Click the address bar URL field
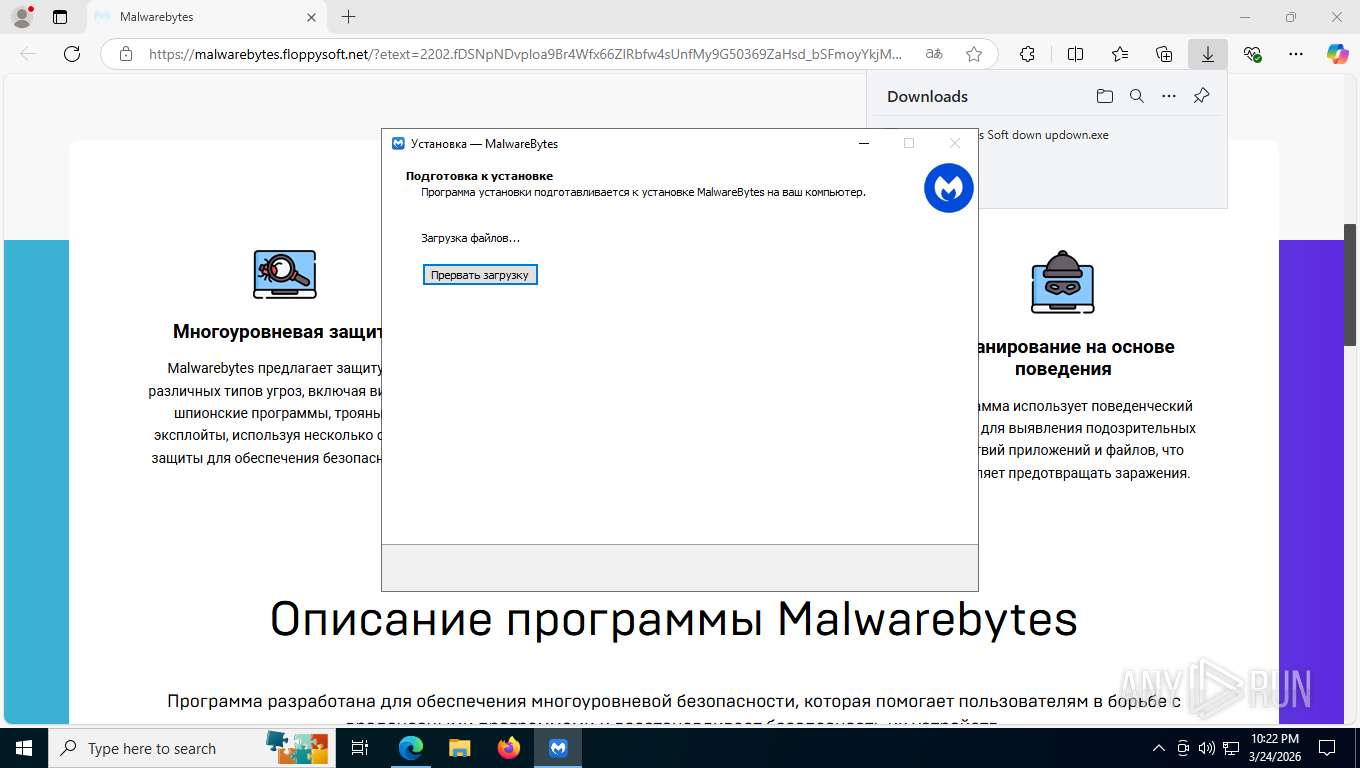Screen dimensions: 1360x768 (x=525, y=54)
